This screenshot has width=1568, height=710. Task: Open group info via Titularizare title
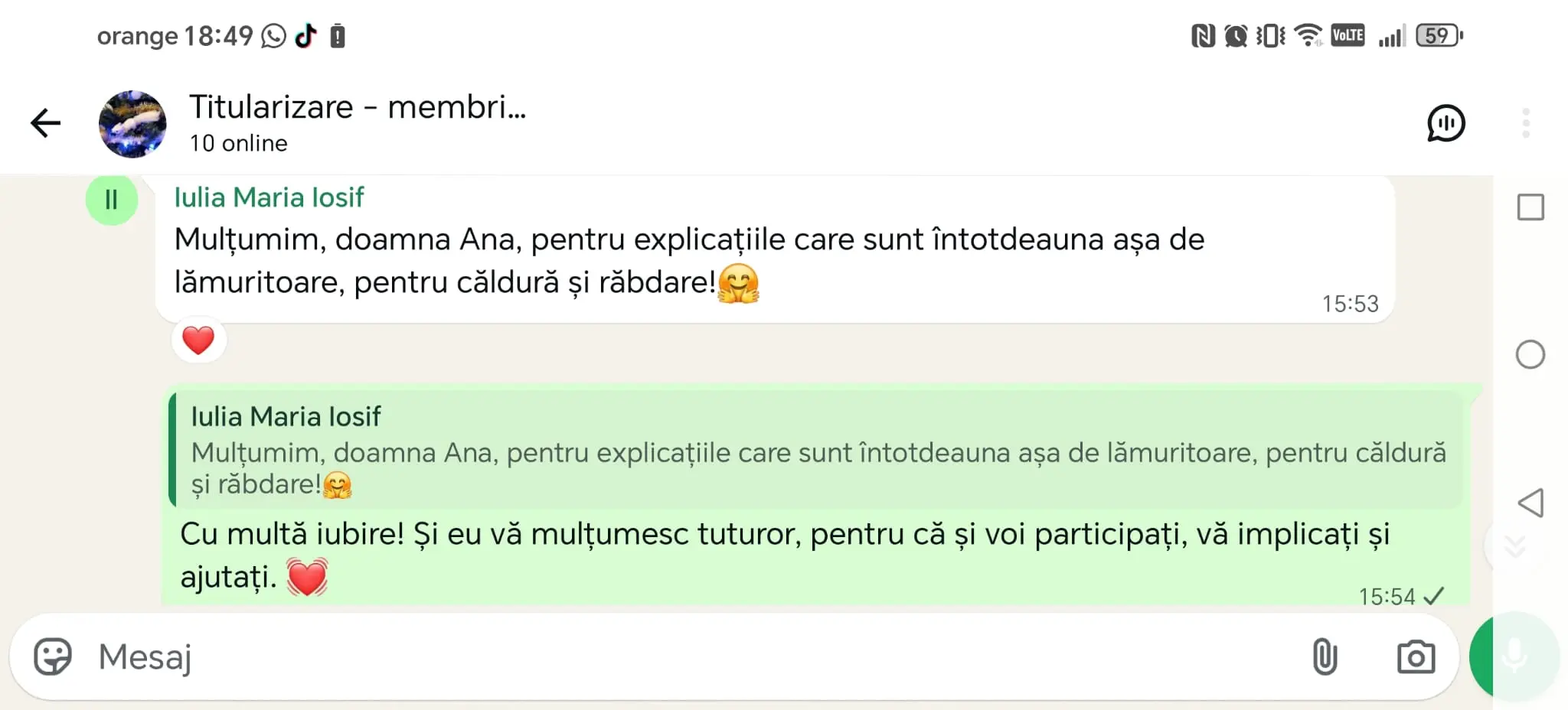coord(358,107)
